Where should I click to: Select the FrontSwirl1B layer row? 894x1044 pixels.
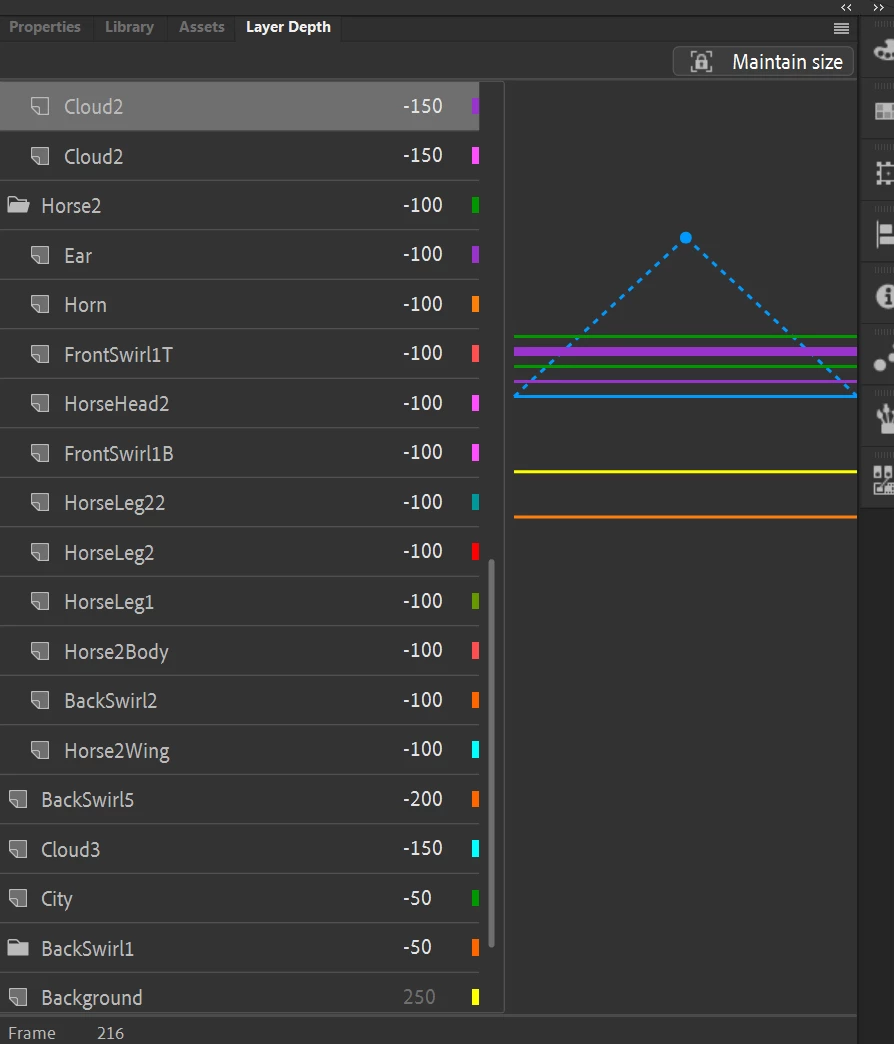tap(240, 453)
